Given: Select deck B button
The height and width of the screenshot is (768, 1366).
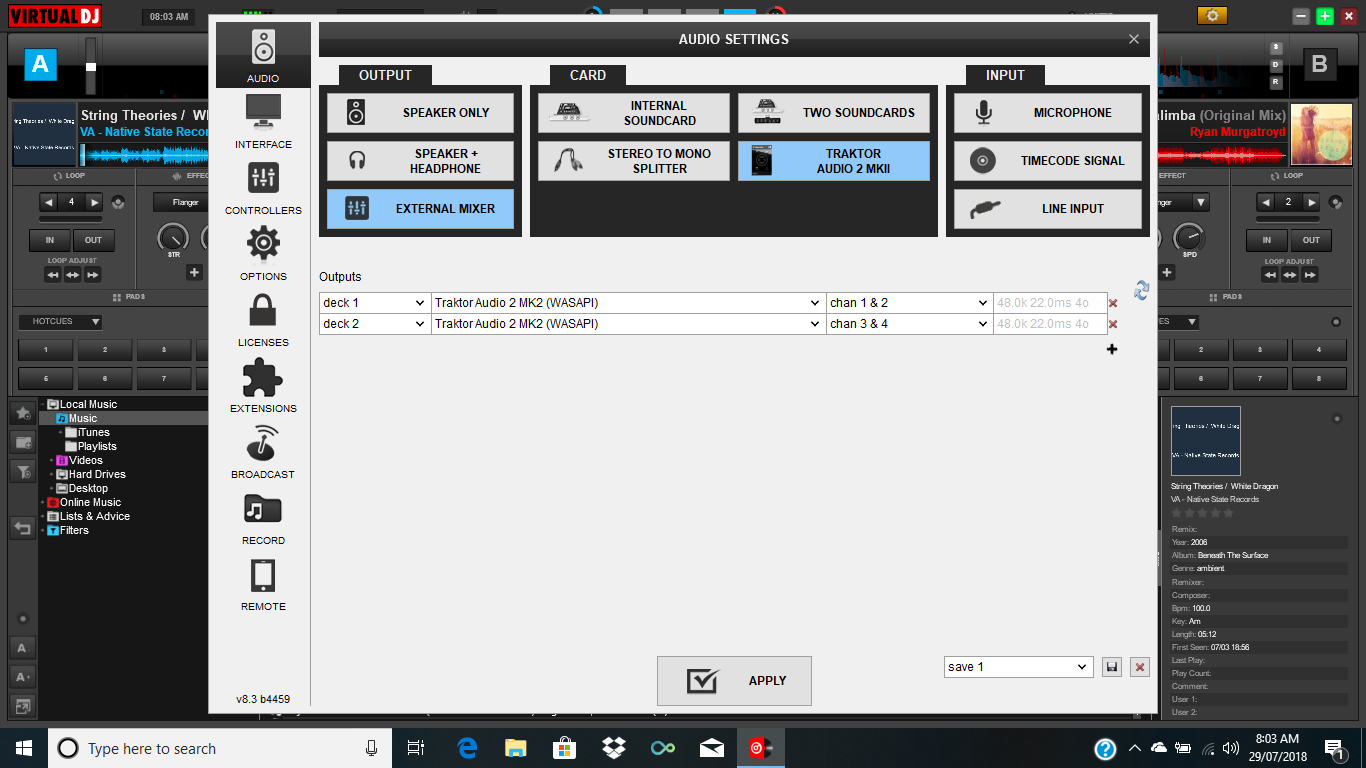Looking at the screenshot, I should (1320, 65).
